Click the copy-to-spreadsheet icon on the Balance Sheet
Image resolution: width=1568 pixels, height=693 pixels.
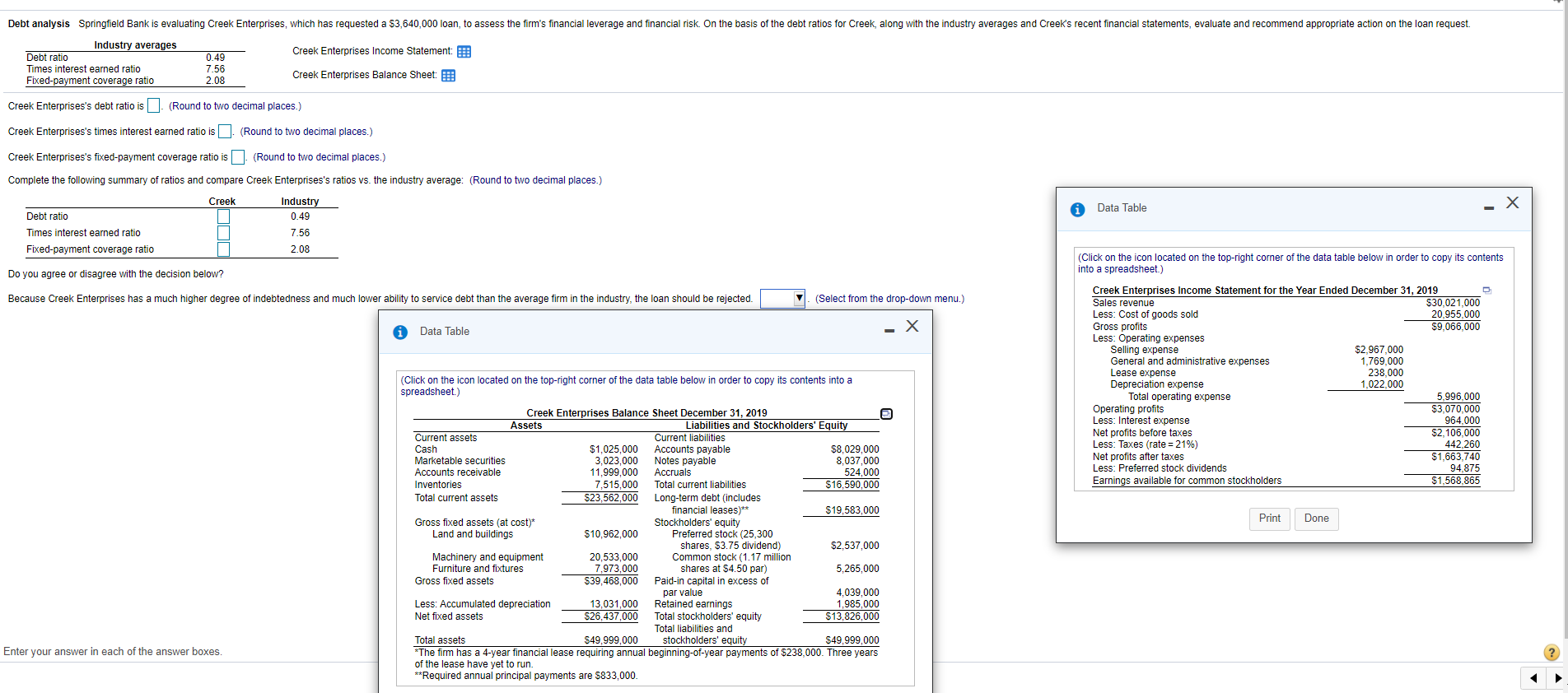[886, 413]
